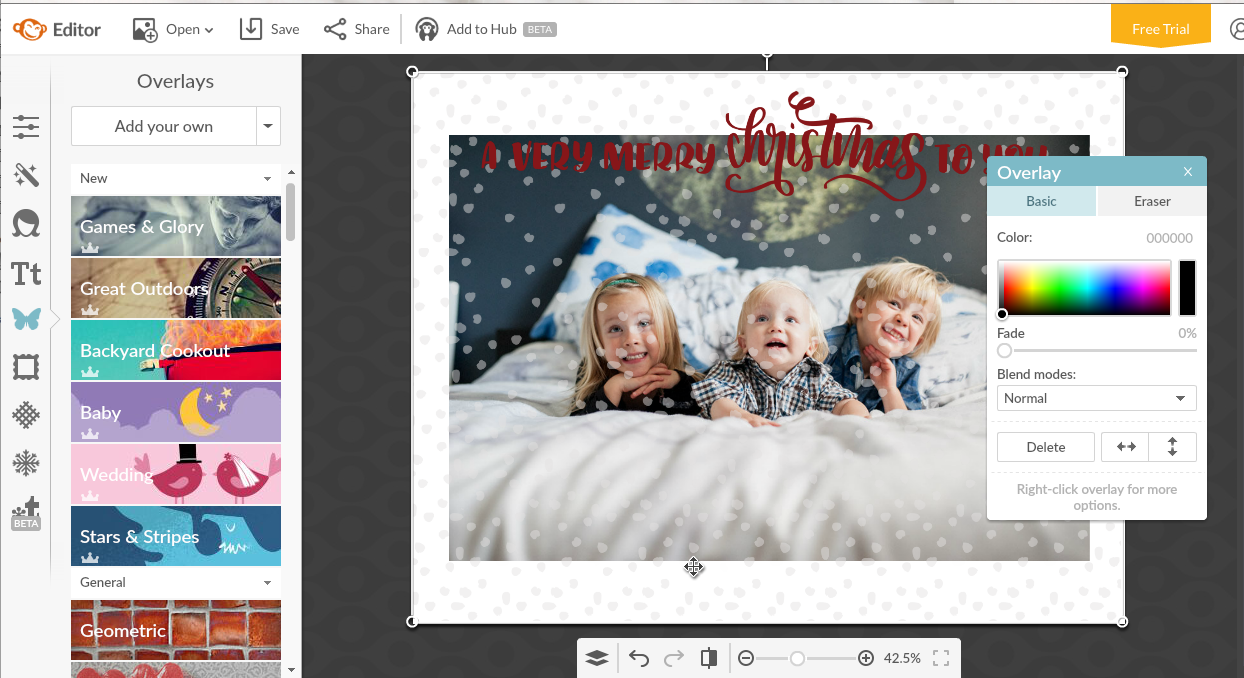1244x678 pixels.
Task: Open the Blend modes dropdown
Action: 1096,398
